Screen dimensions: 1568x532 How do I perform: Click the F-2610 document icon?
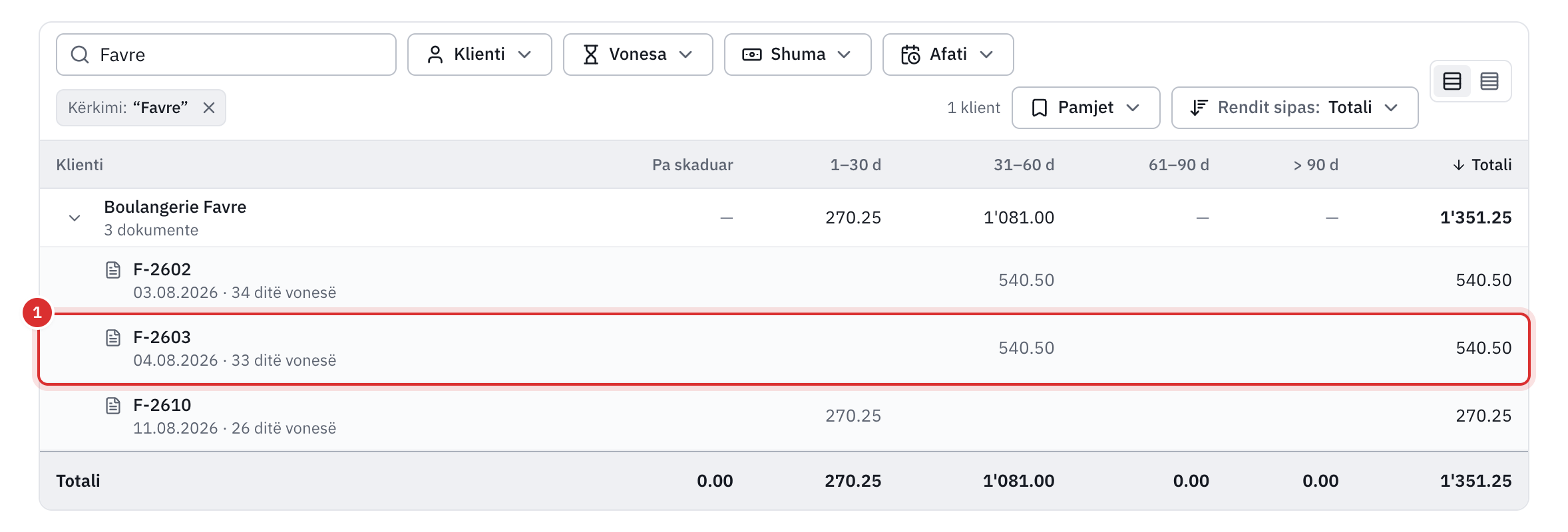coord(113,406)
